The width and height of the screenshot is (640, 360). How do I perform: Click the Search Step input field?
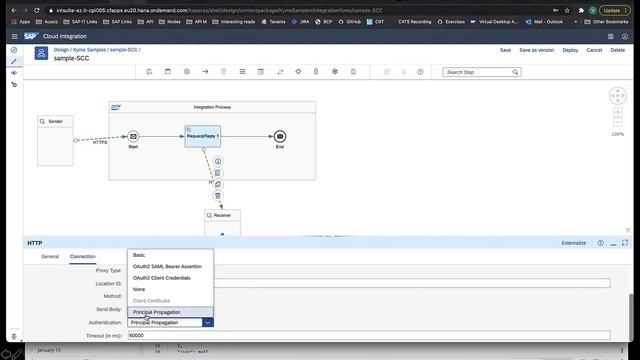point(477,72)
